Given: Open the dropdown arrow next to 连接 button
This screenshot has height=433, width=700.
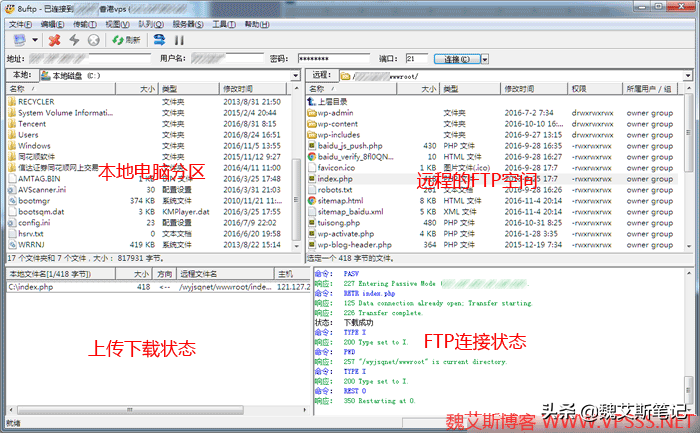Looking at the screenshot, I should [485, 59].
